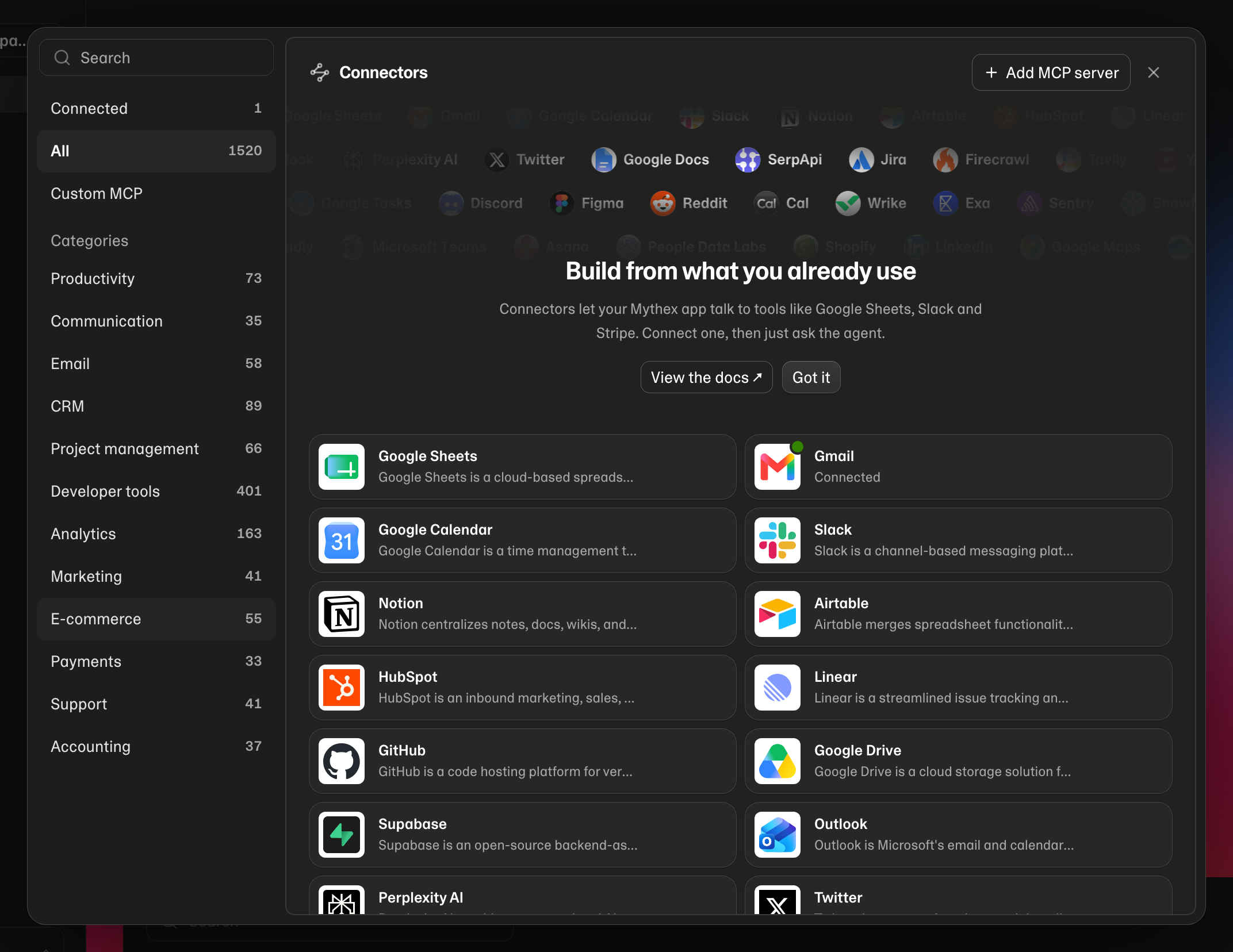This screenshot has height=952, width=1233.
Task: Click the search magnifier icon
Action: tap(62, 57)
